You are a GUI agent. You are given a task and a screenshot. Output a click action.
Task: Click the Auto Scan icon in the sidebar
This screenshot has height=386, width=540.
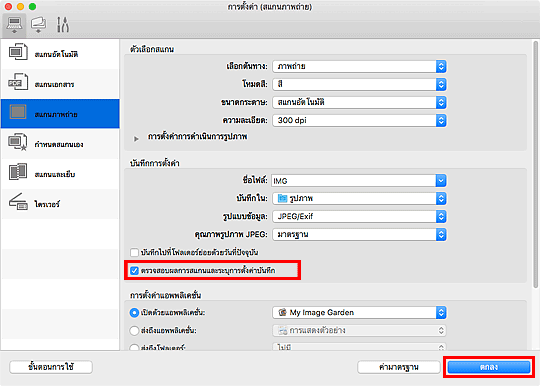tap(18, 52)
